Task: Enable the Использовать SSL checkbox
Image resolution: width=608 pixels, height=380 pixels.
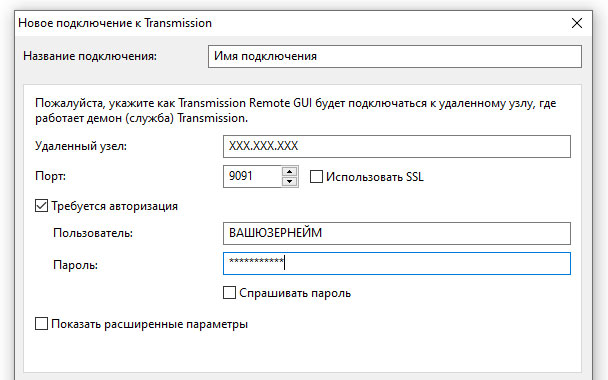Action: (316, 177)
